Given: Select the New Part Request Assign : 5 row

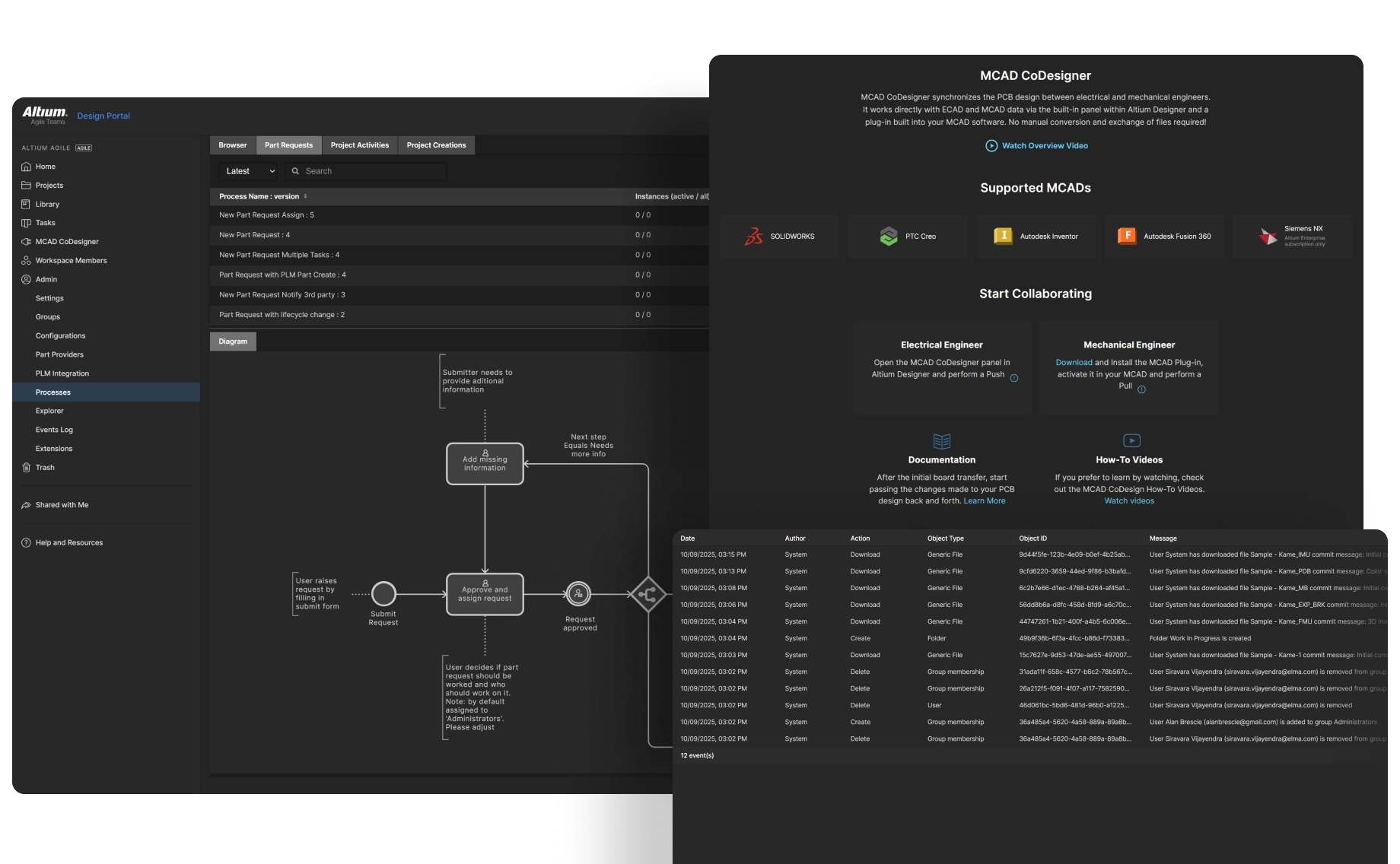Looking at the screenshot, I should point(460,215).
